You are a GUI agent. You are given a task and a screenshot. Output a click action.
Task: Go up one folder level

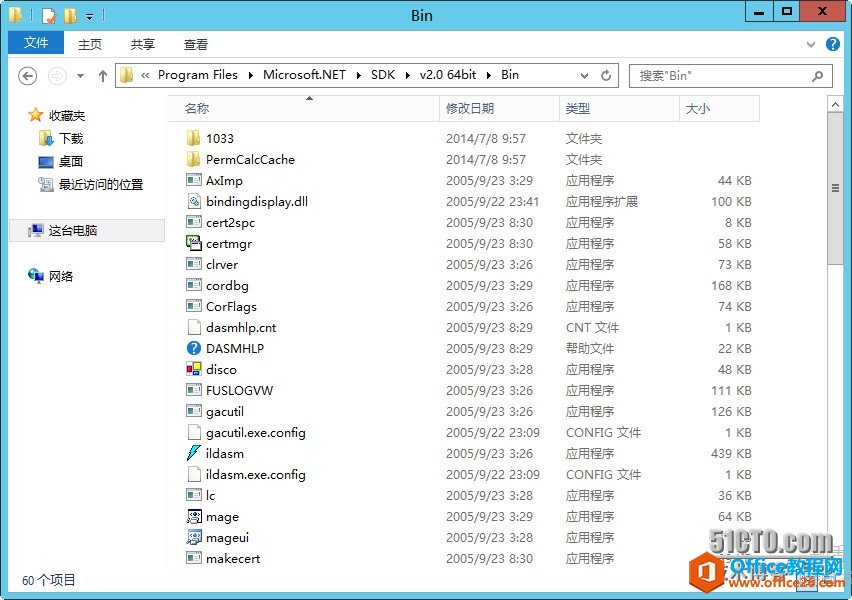103,76
